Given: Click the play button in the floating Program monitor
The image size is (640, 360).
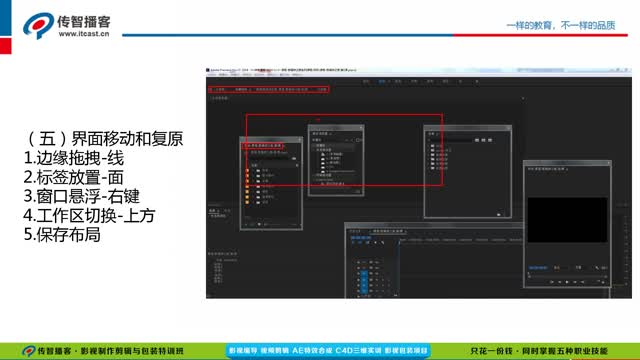Looking at the screenshot, I should pos(567,282).
